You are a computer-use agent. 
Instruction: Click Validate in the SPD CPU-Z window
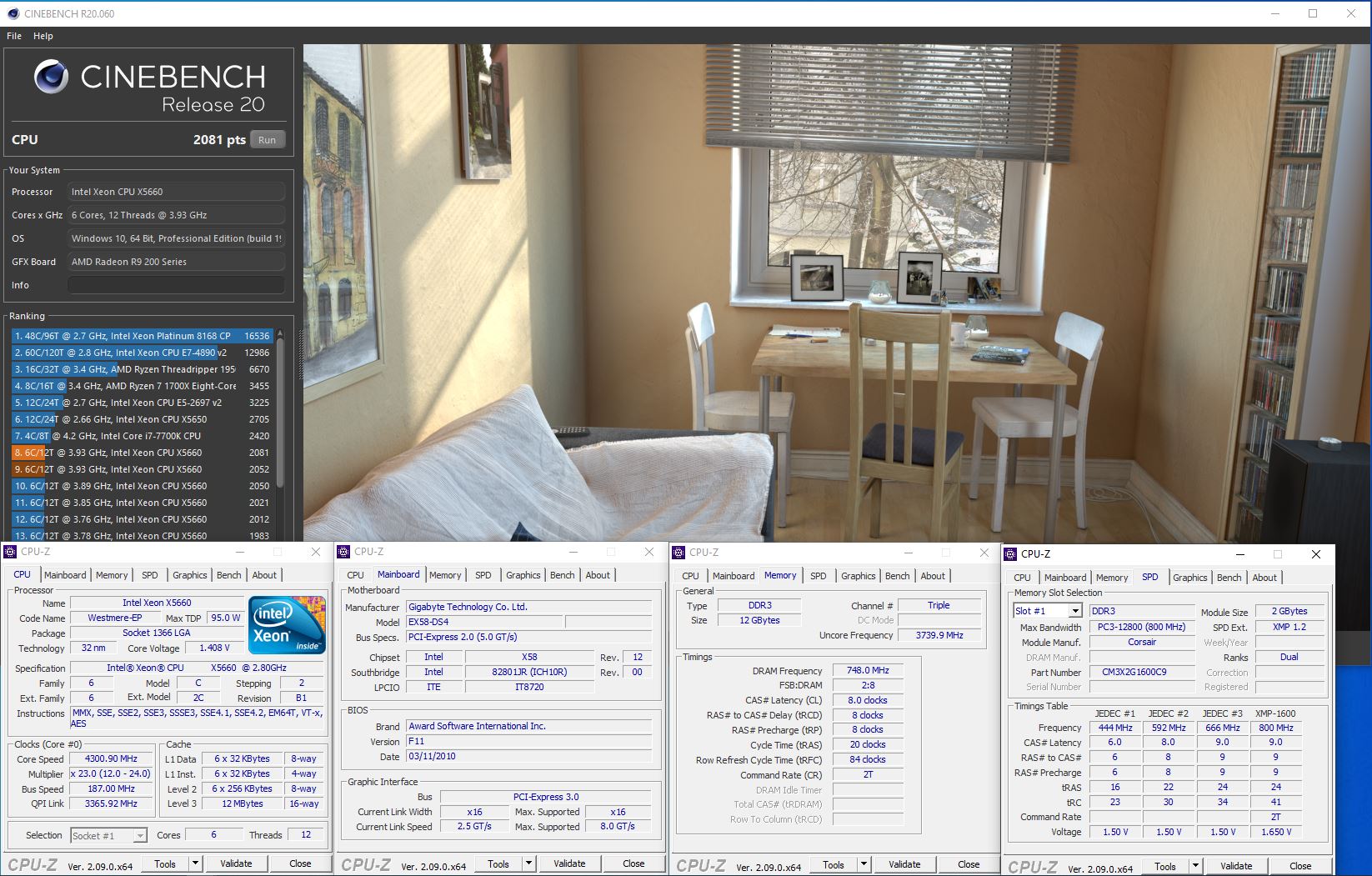tap(1236, 866)
